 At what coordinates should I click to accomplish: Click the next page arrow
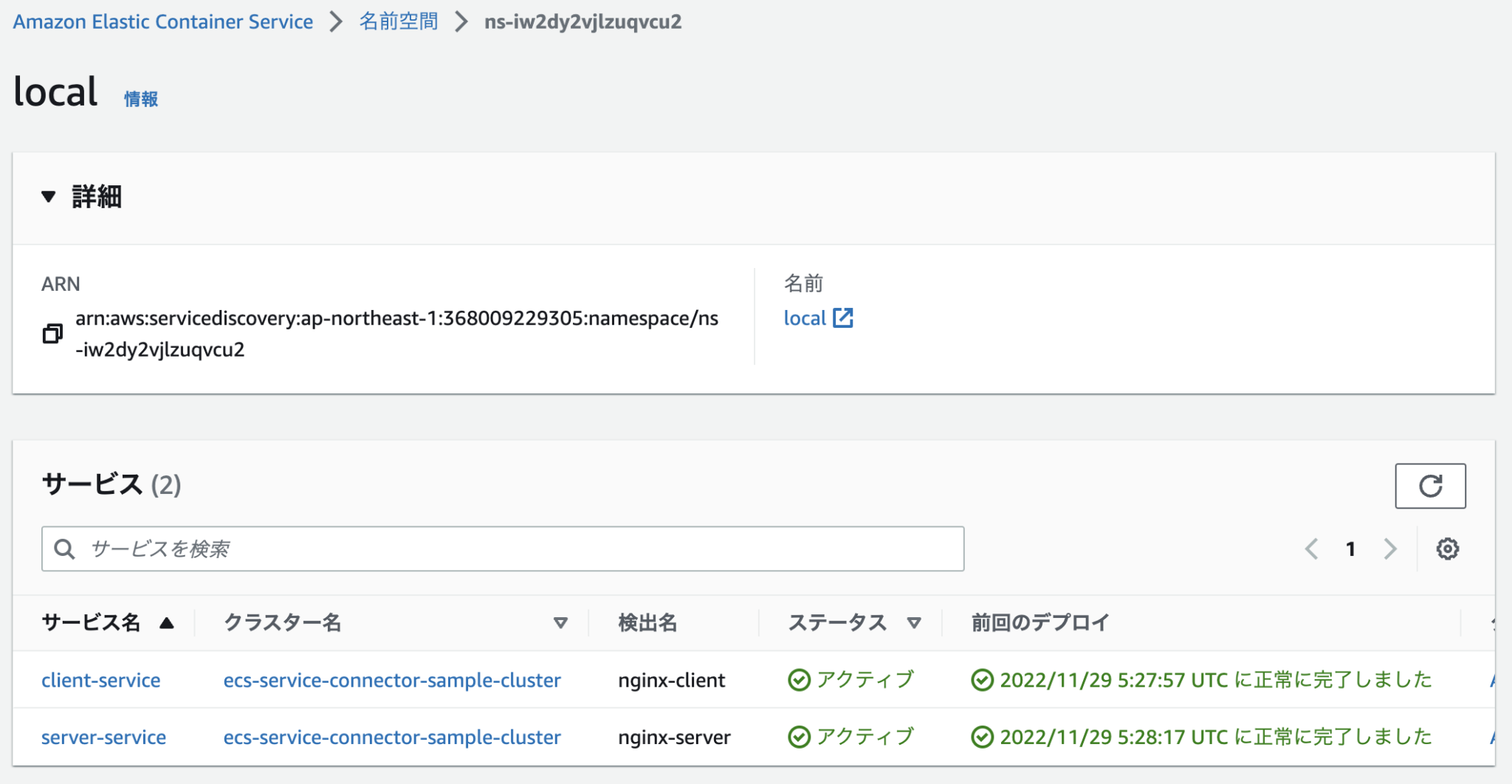(1391, 549)
